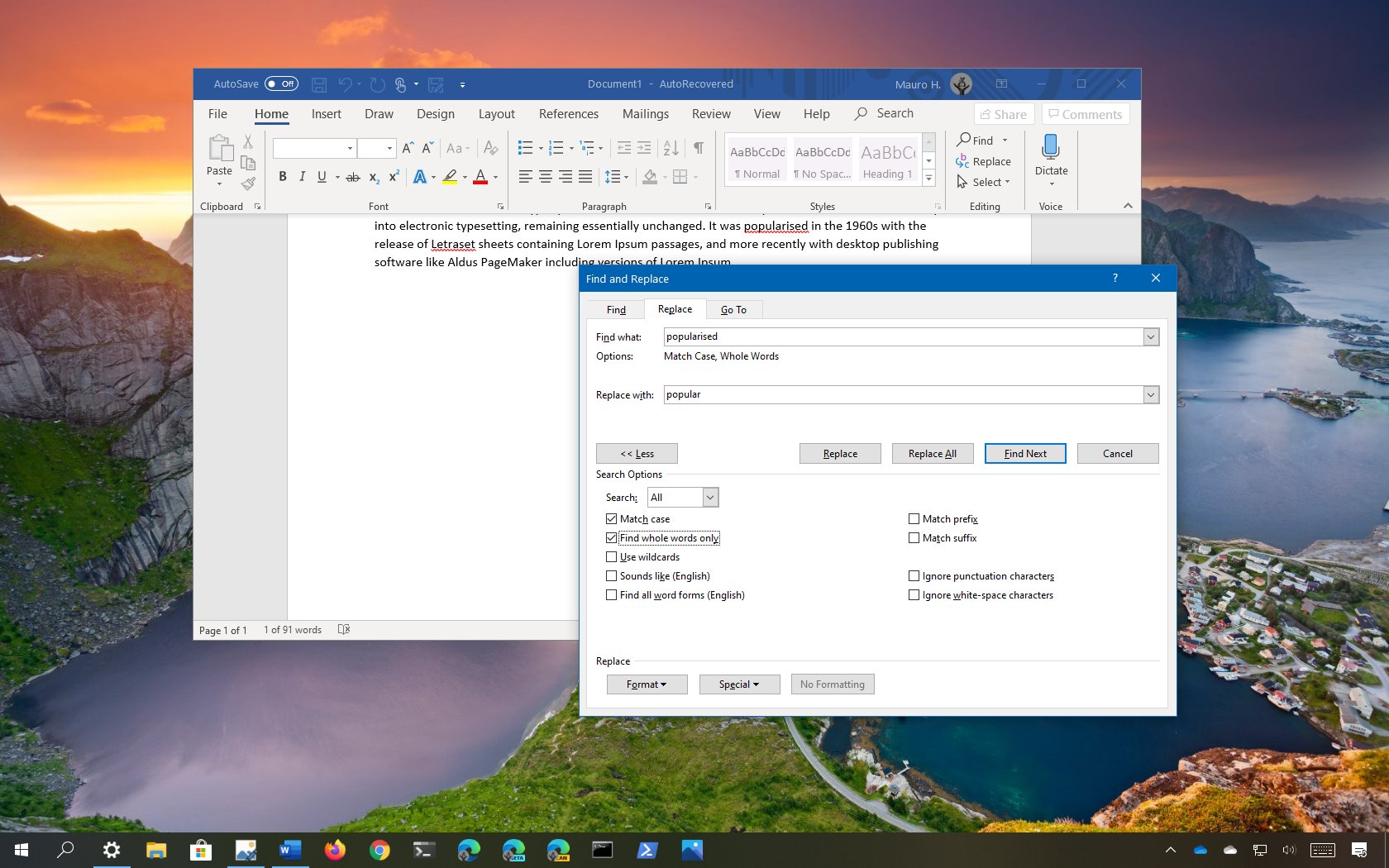The width and height of the screenshot is (1389, 868).
Task: Enable the Use wildcards checkbox
Action: pyautogui.click(x=611, y=557)
